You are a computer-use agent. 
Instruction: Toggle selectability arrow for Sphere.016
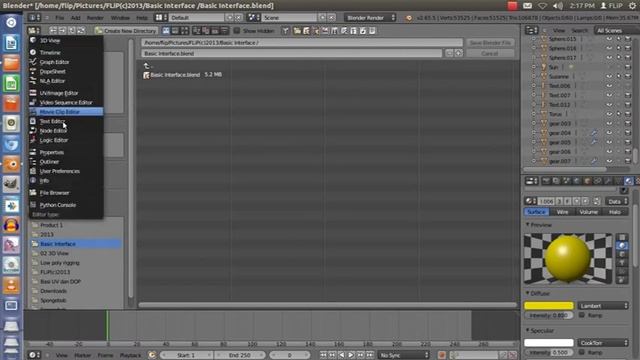[619, 48]
